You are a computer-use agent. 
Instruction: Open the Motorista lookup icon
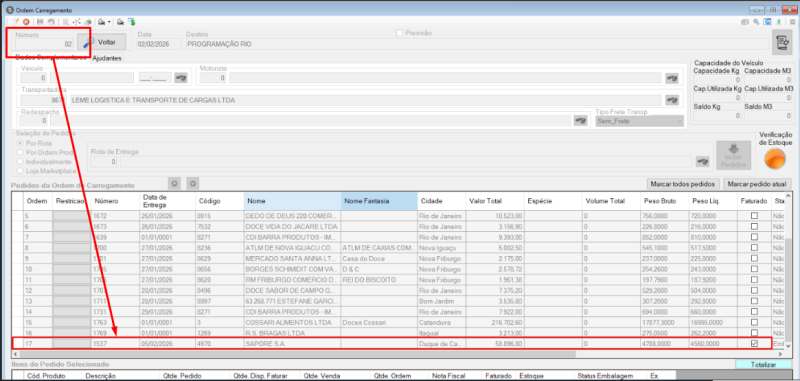tap(672, 78)
